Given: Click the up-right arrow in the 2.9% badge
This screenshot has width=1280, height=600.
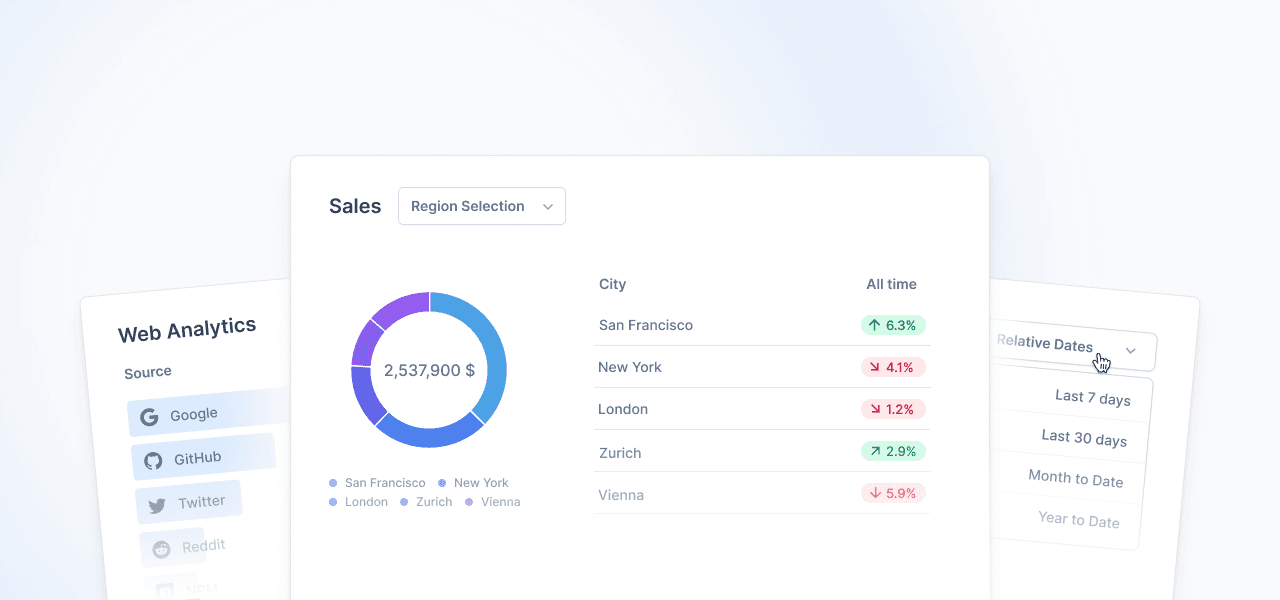Looking at the screenshot, I should pyautogui.click(x=874, y=451).
